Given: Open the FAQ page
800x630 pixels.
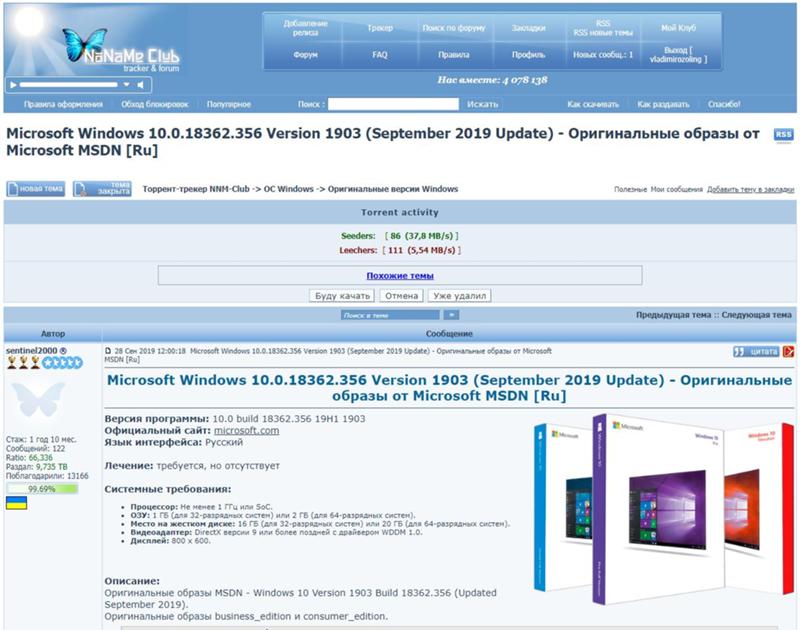Looking at the screenshot, I should pos(380,55).
